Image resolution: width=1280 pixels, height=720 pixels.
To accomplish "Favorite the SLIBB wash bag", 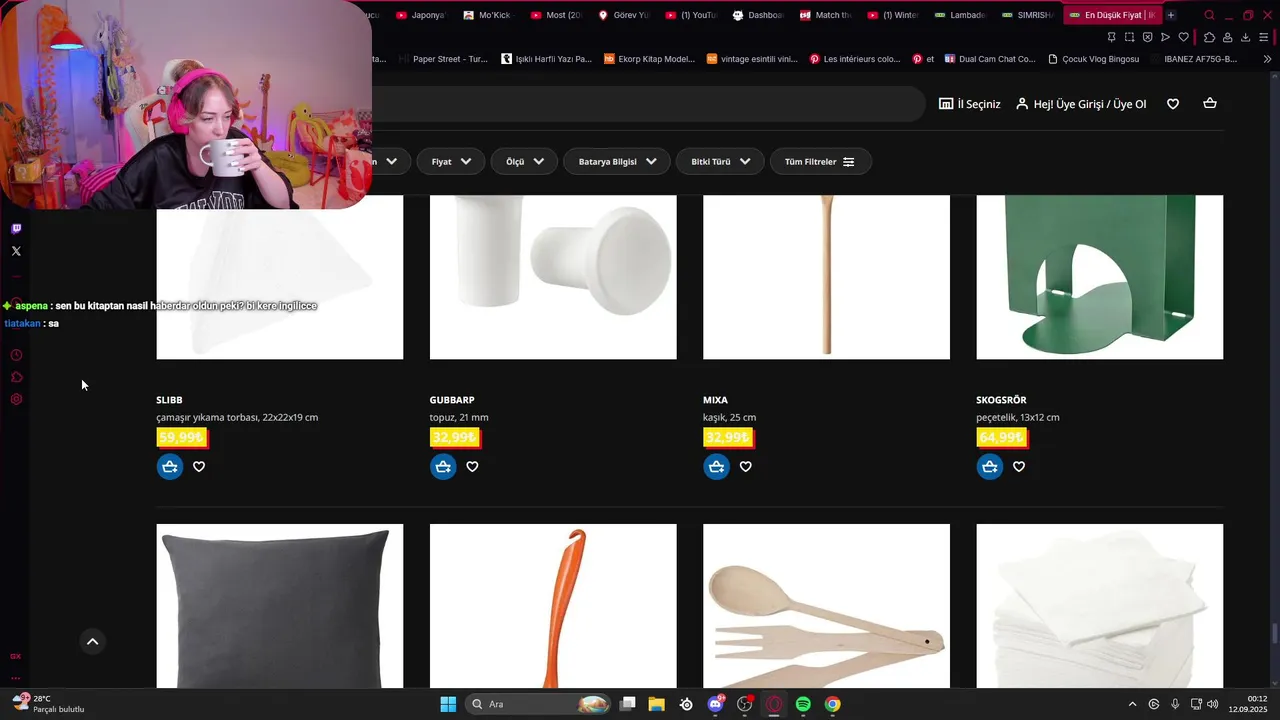I will pyautogui.click(x=199, y=467).
